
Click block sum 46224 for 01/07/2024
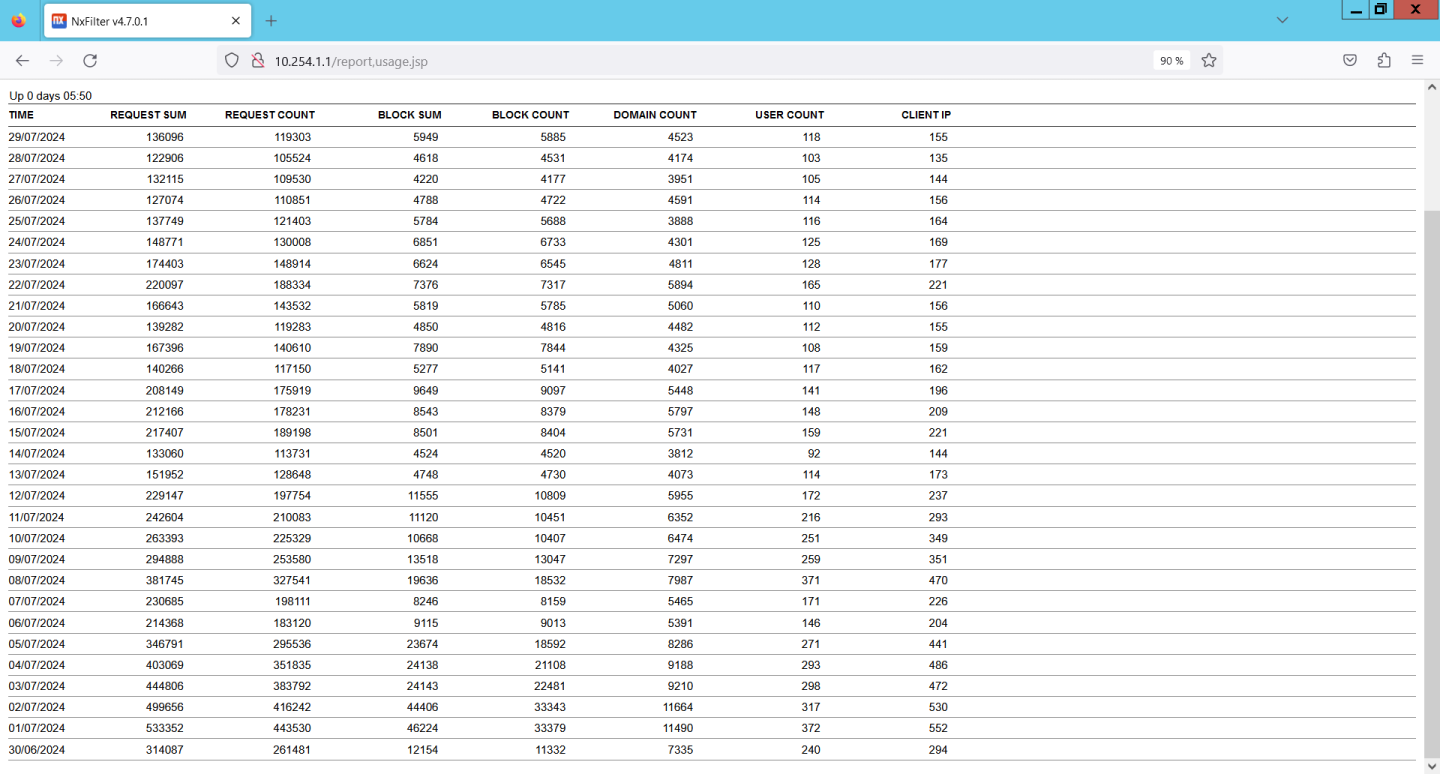422,728
